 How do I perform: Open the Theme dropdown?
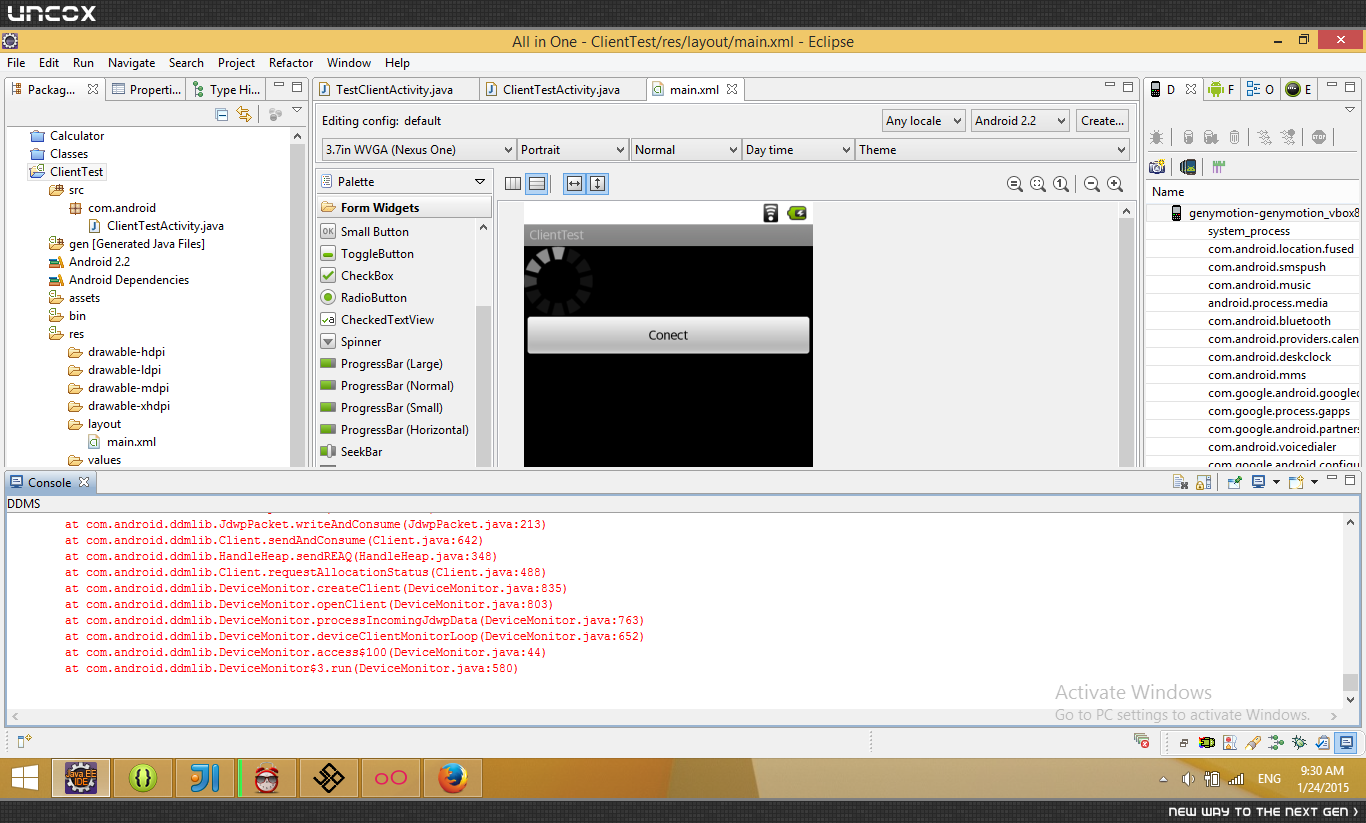click(x=992, y=150)
